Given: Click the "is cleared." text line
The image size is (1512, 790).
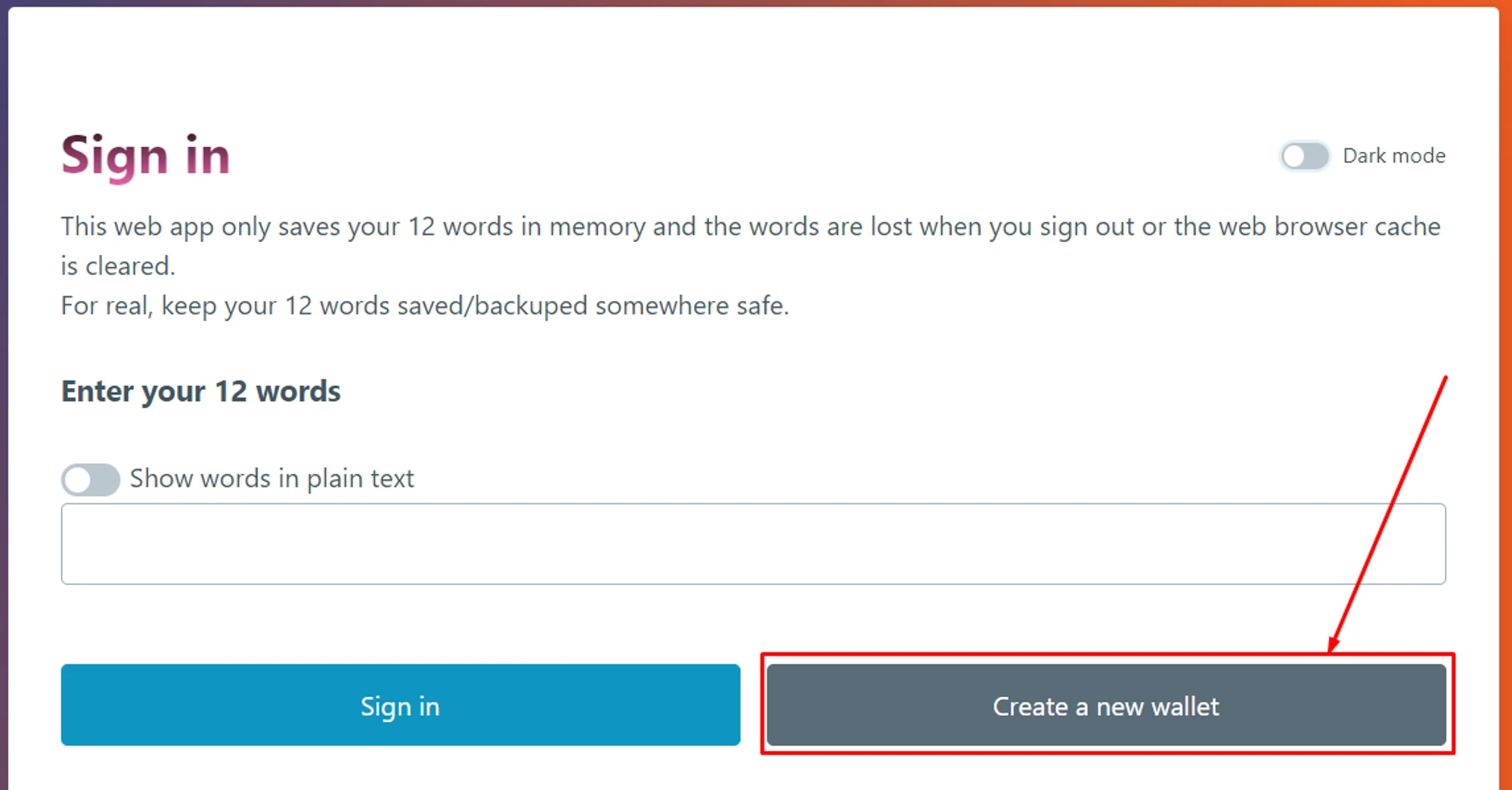Looking at the screenshot, I should coord(118,266).
